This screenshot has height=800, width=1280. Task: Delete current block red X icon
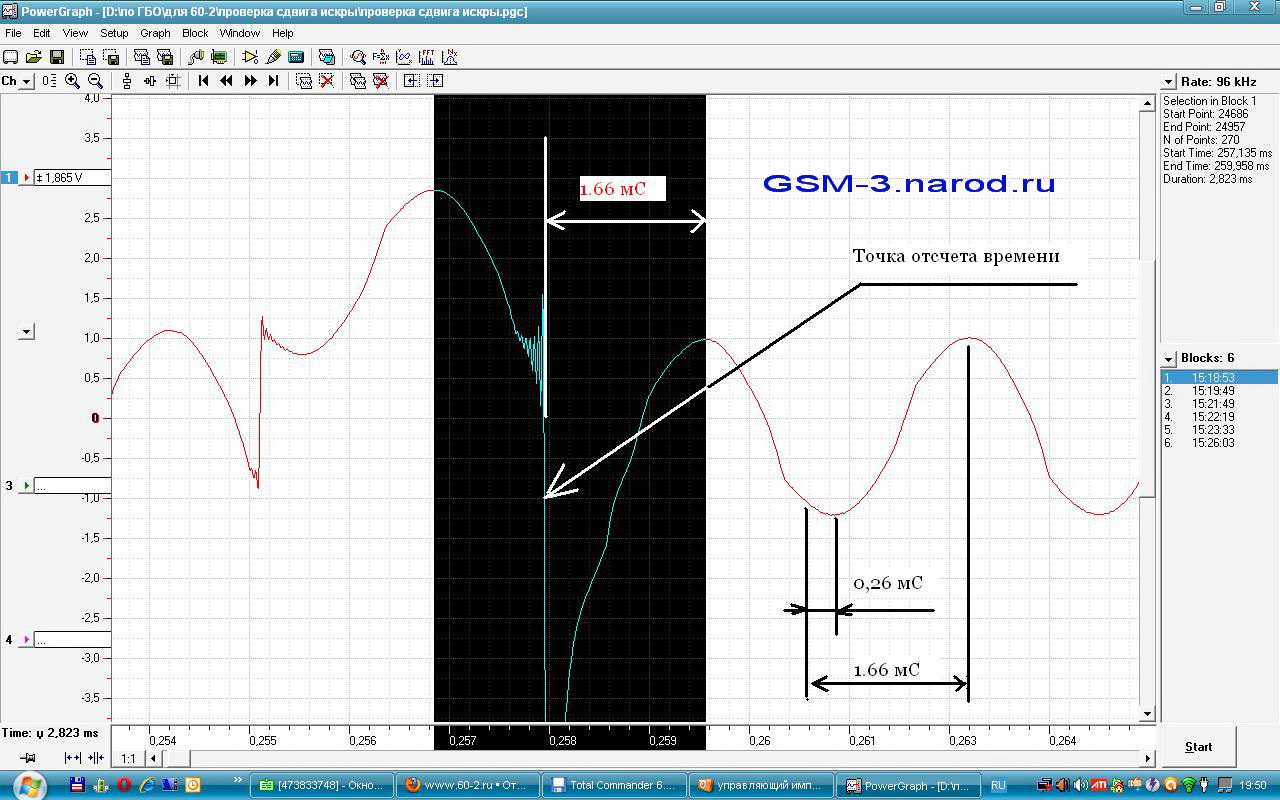[x=326, y=81]
